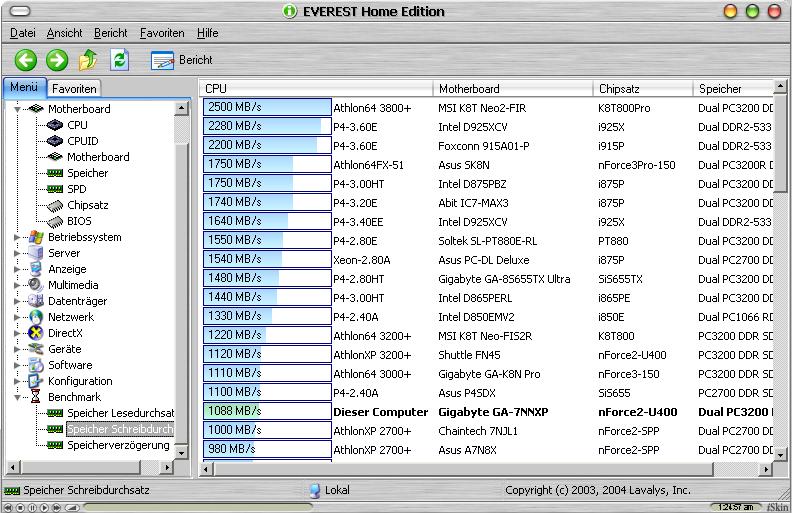
Task: Select the 2500 MB/s Athlon64 3800+ row
Action: pos(487,108)
